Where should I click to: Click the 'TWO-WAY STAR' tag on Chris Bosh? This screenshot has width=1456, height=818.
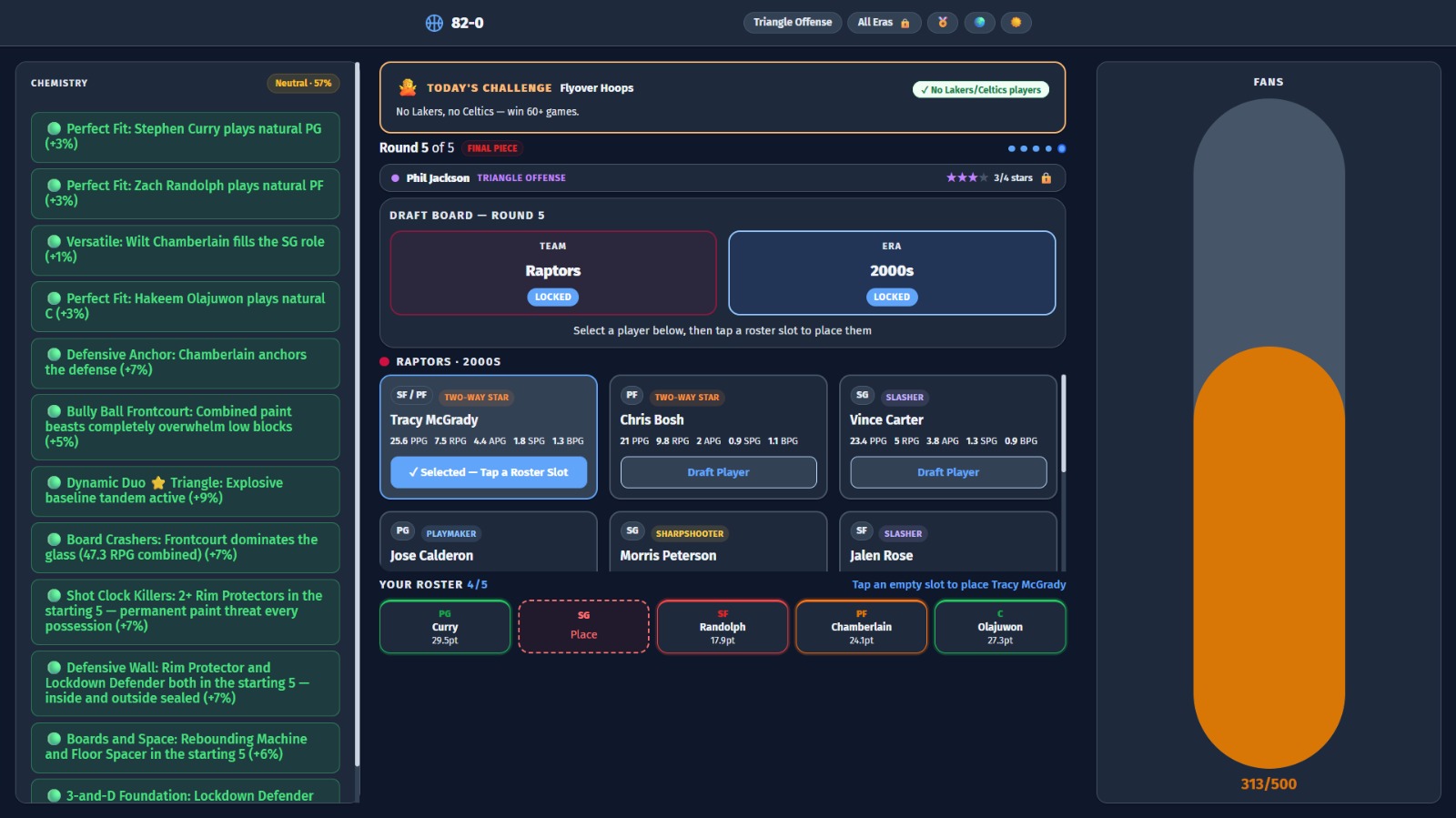tap(687, 398)
